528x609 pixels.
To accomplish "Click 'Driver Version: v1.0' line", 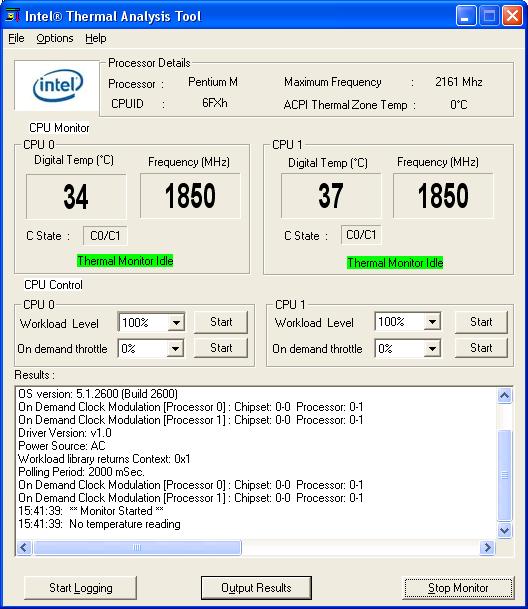I will (x=65, y=433).
